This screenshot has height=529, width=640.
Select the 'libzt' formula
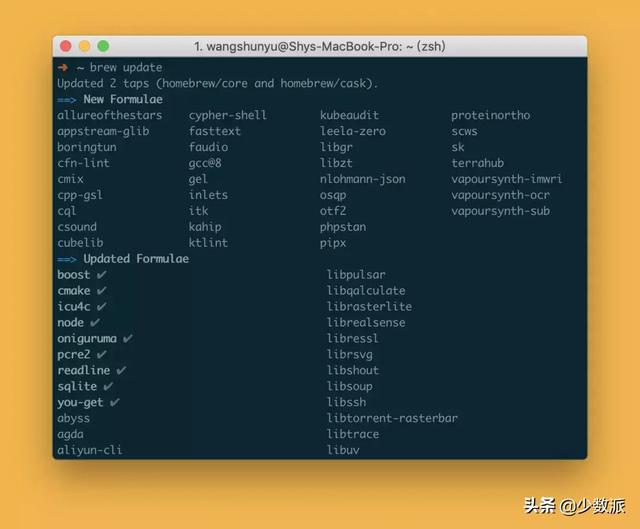[x=336, y=163]
